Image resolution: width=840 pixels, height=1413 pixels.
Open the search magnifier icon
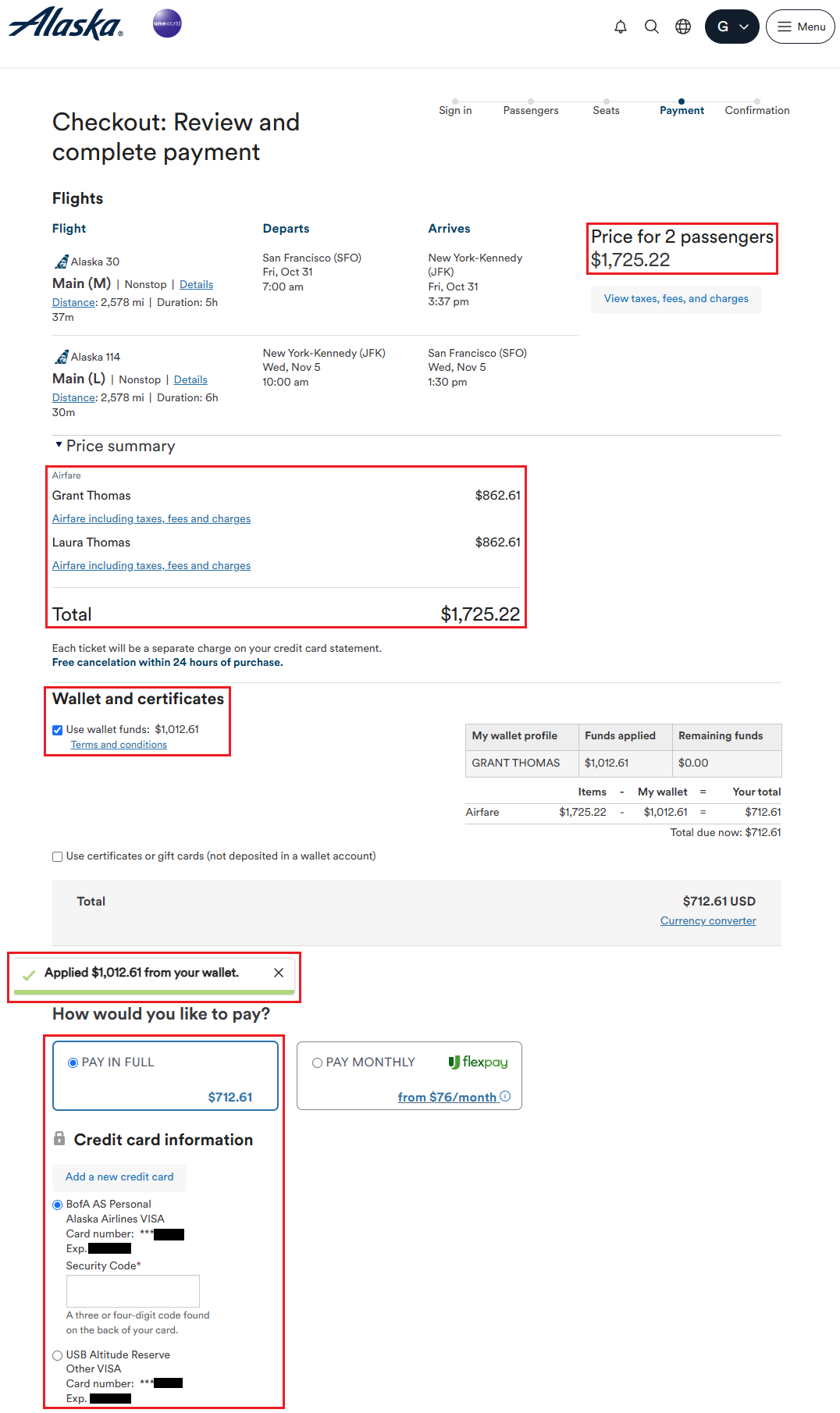652,27
